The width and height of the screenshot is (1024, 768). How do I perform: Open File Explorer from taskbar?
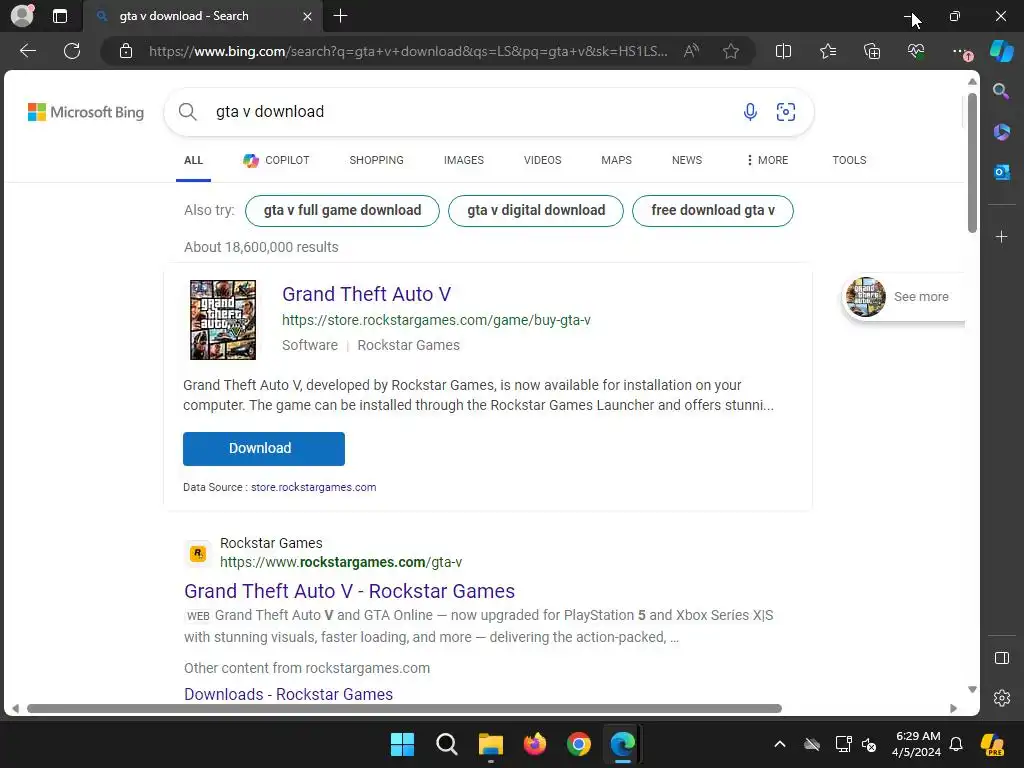click(x=490, y=744)
